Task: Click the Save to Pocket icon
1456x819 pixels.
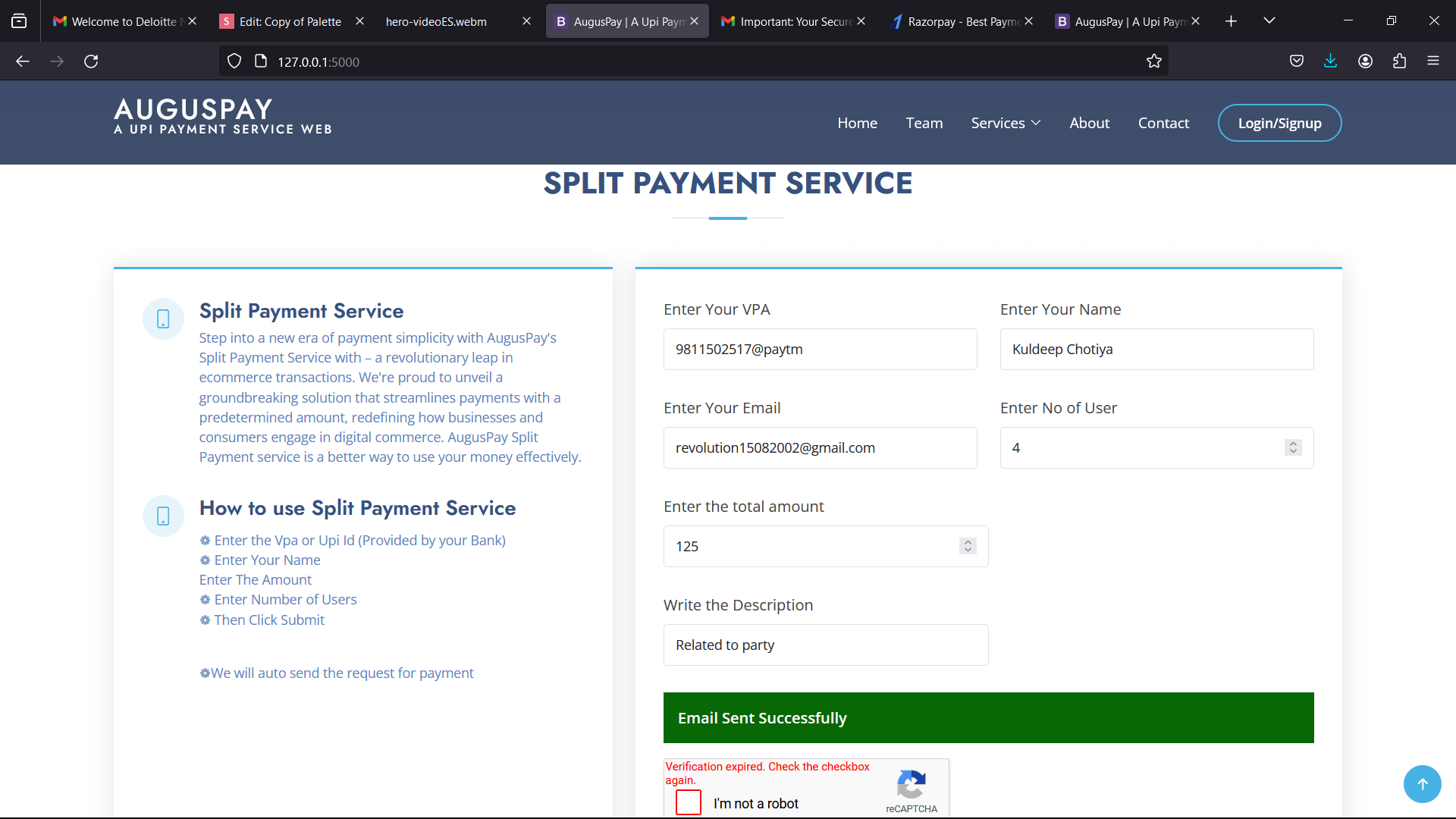Action: [1297, 61]
